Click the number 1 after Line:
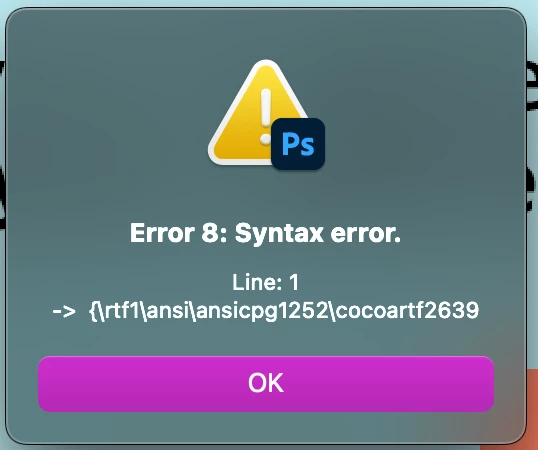Viewport: 538px width, 450px height. coord(294,283)
